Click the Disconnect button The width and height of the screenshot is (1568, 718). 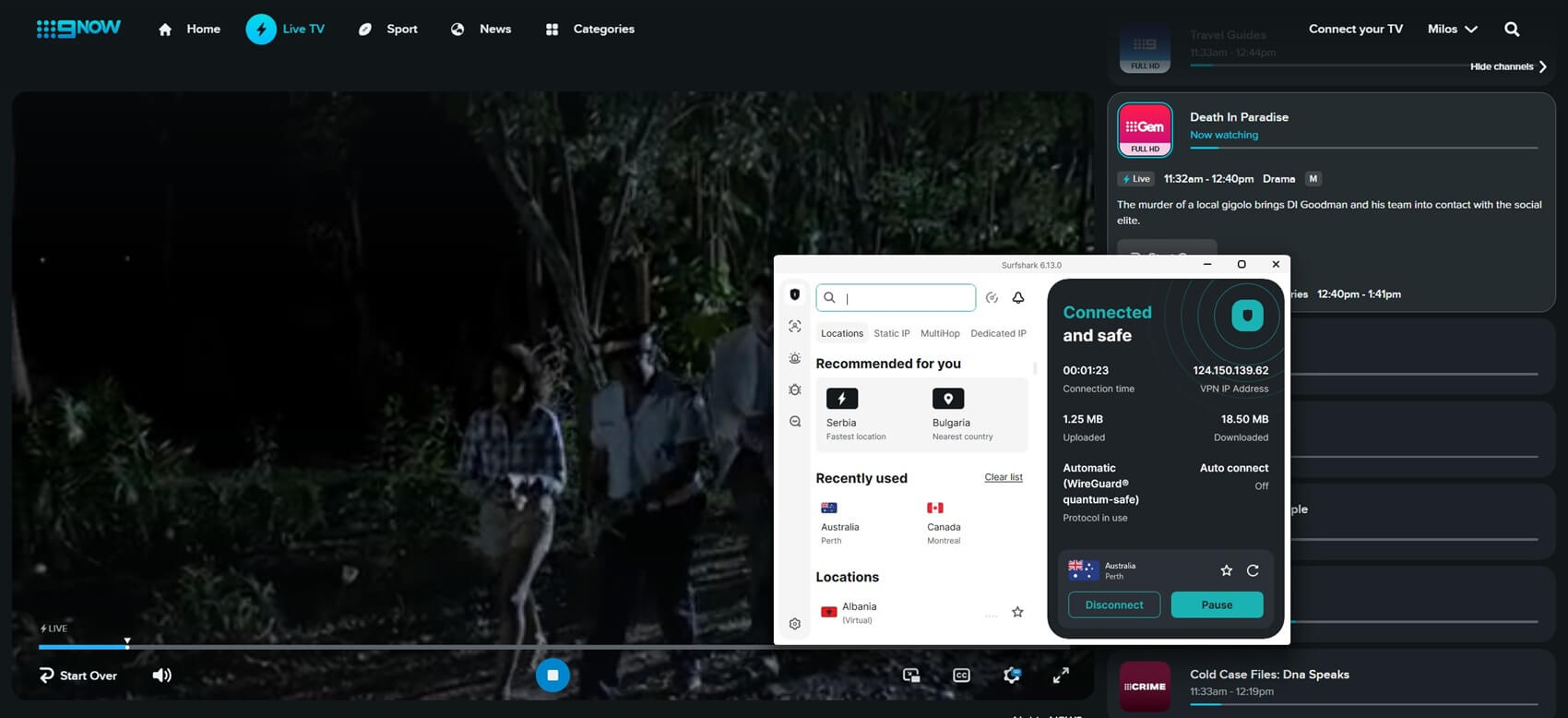[1114, 604]
